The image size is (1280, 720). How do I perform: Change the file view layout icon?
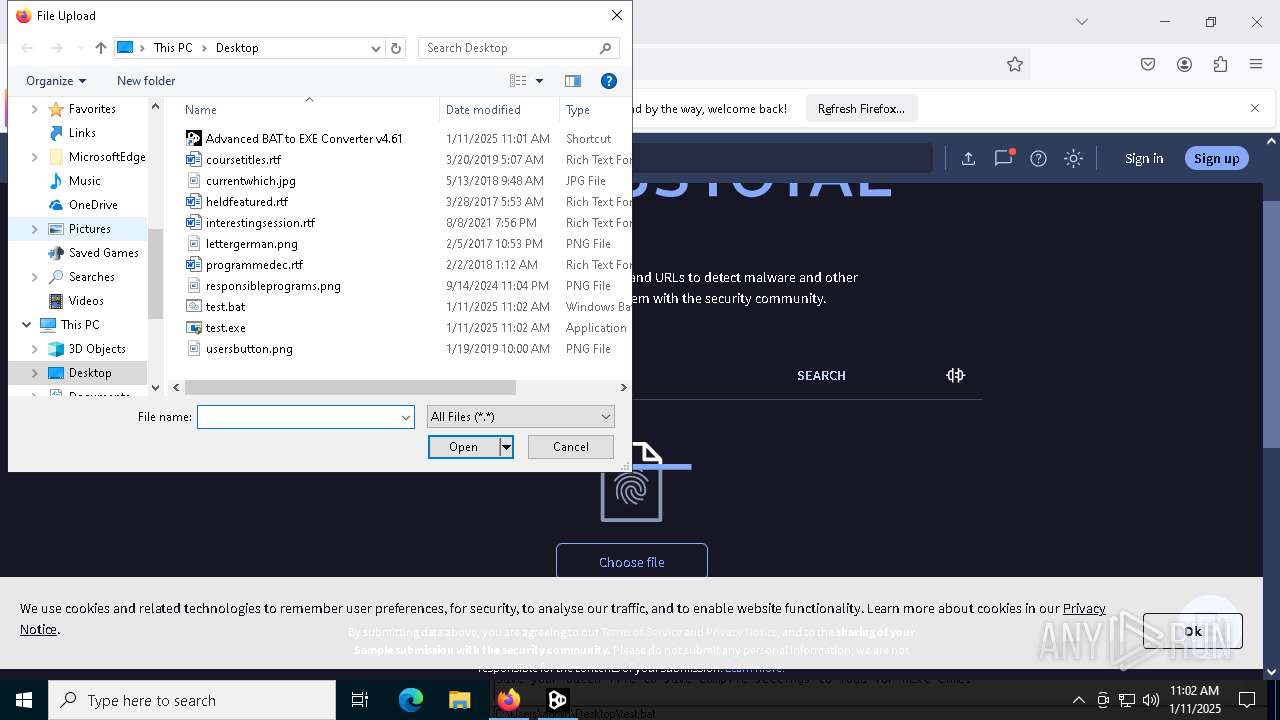[518, 81]
